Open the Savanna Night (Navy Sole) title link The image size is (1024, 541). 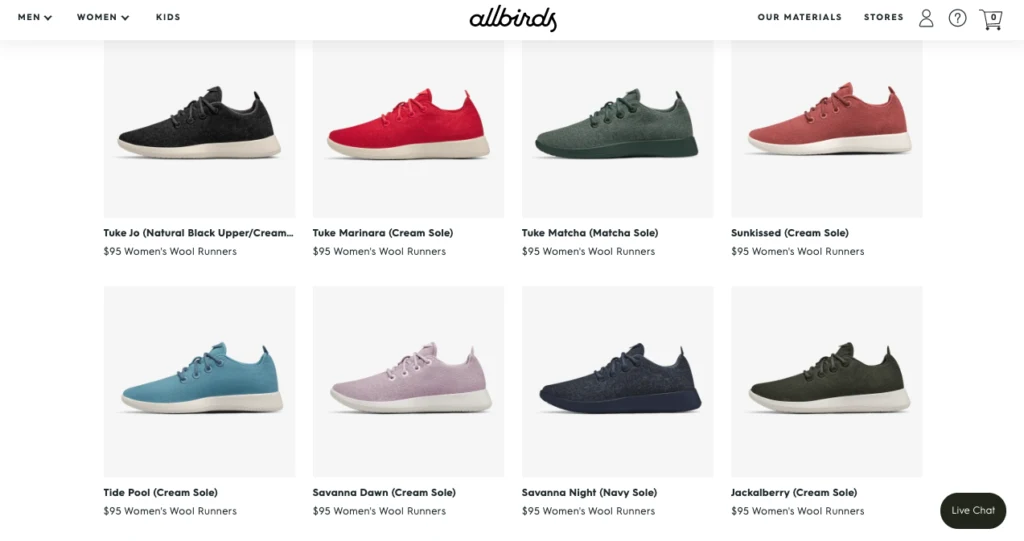click(589, 493)
